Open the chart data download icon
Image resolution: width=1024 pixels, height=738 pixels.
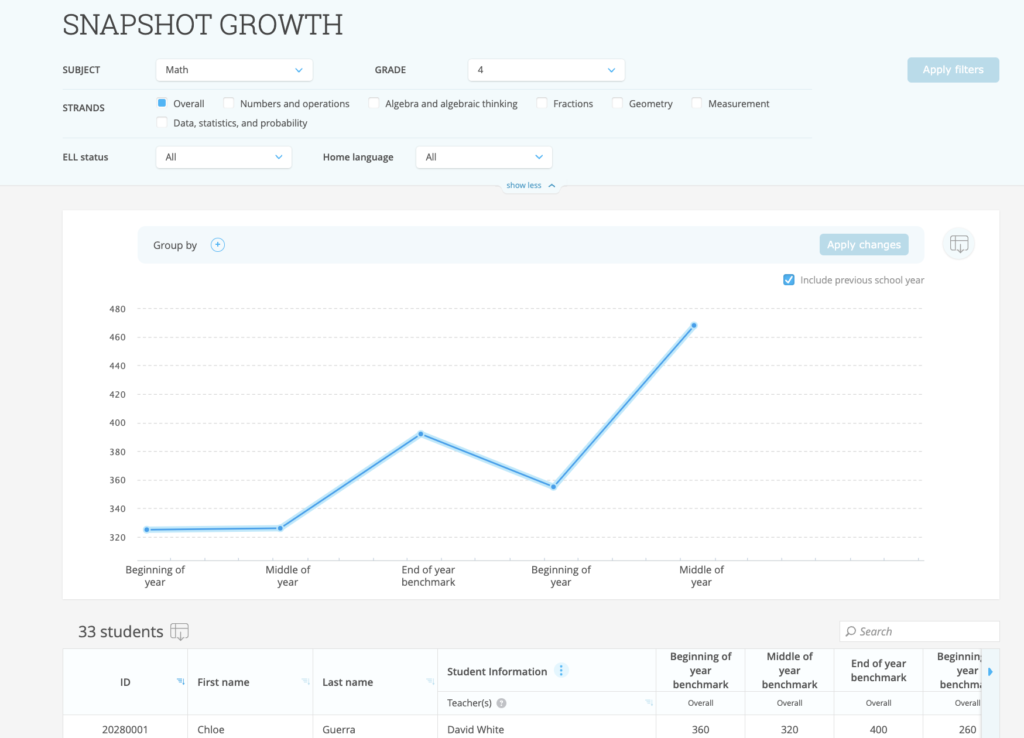[x=958, y=244]
